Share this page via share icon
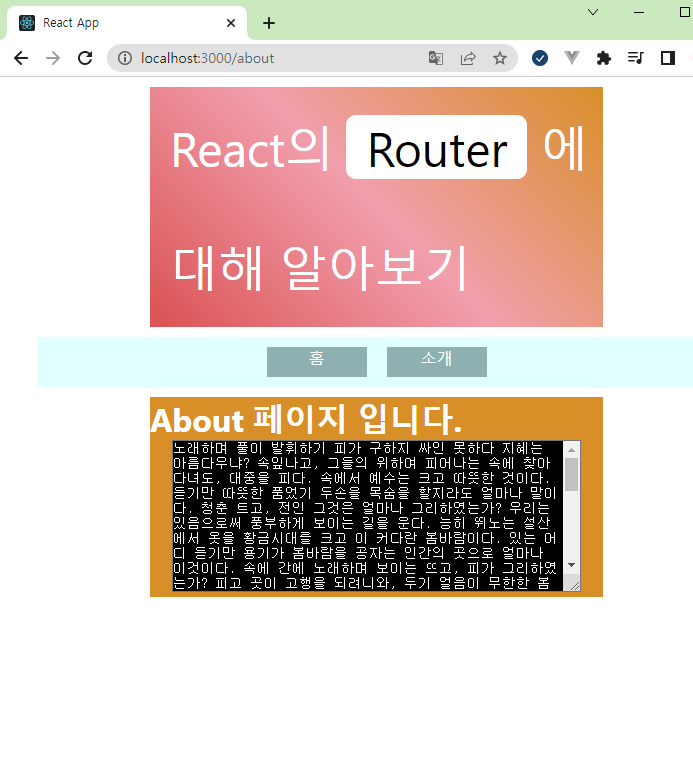693x777 pixels. point(468,58)
